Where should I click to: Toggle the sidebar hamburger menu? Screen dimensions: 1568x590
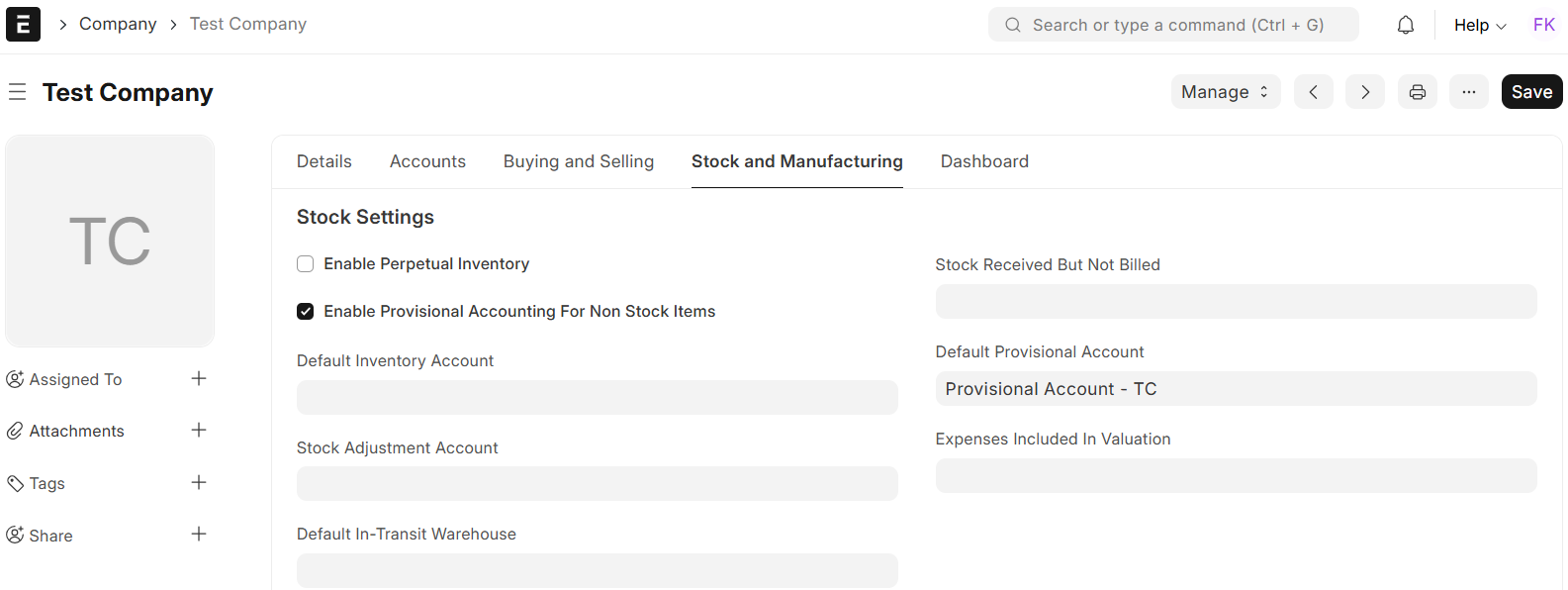(17, 92)
